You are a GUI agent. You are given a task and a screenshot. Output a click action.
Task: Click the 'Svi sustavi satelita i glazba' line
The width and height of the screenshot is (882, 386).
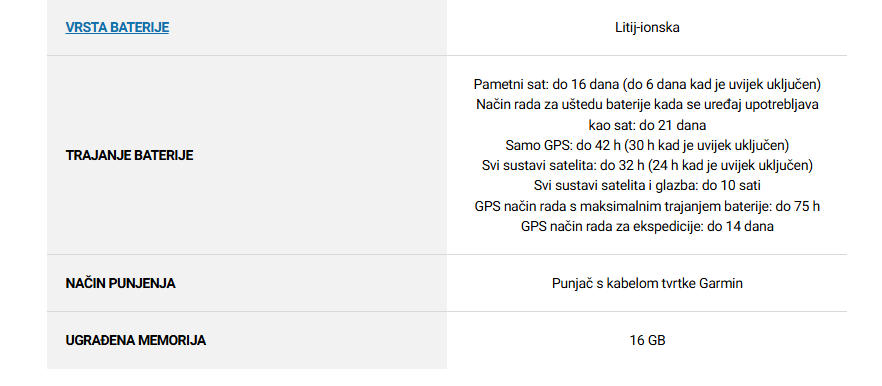[647, 186]
